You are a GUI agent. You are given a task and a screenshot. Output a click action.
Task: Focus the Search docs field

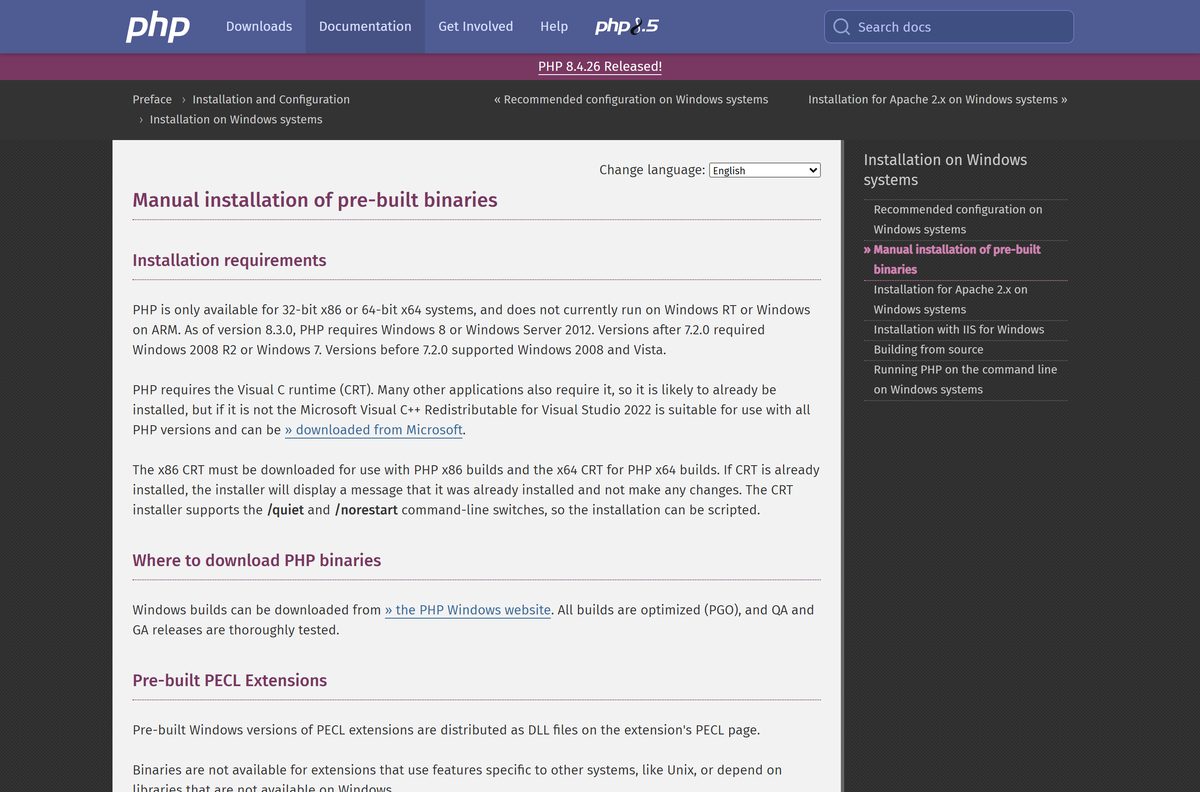click(949, 27)
